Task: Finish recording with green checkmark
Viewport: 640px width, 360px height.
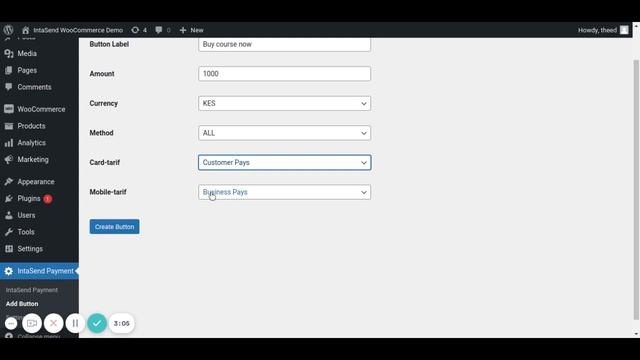Action: [97, 323]
